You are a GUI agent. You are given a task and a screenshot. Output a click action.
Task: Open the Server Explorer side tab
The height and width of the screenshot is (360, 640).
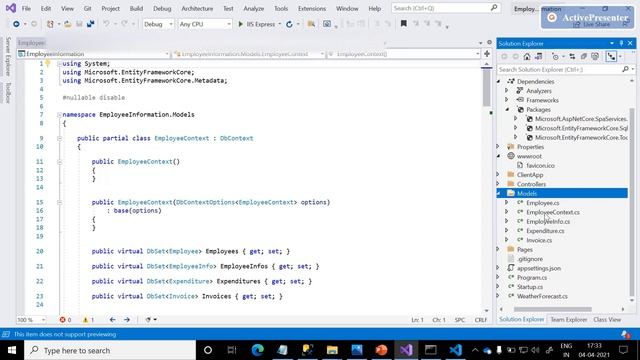point(8,56)
